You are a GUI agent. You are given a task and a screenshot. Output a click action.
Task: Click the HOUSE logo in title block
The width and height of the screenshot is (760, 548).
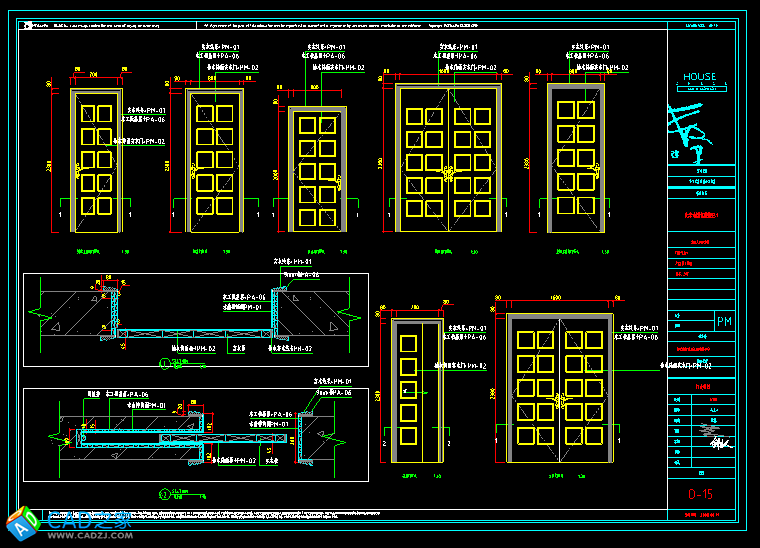(x=700, y=78)
